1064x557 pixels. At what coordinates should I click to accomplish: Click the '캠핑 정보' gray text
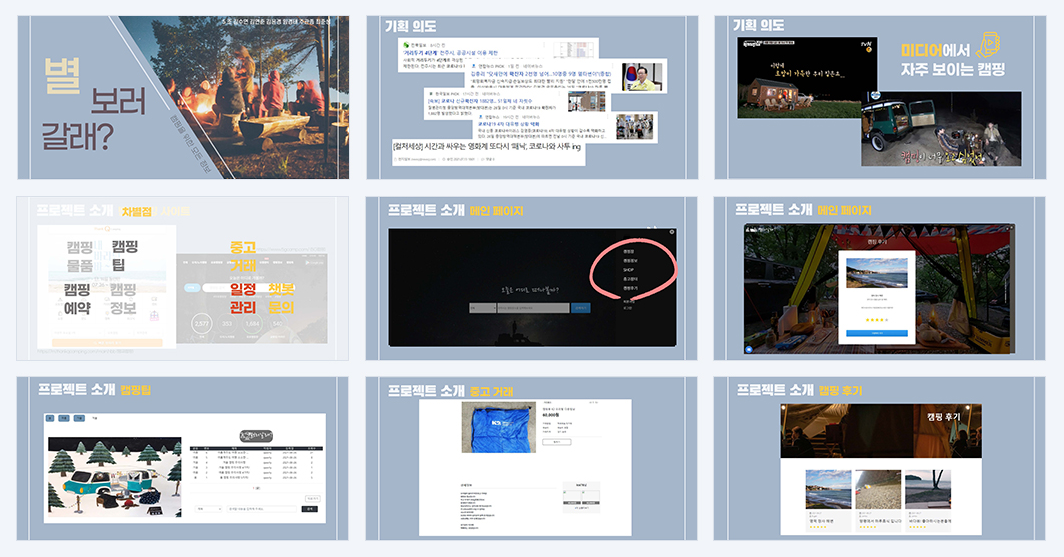[123, 299]
